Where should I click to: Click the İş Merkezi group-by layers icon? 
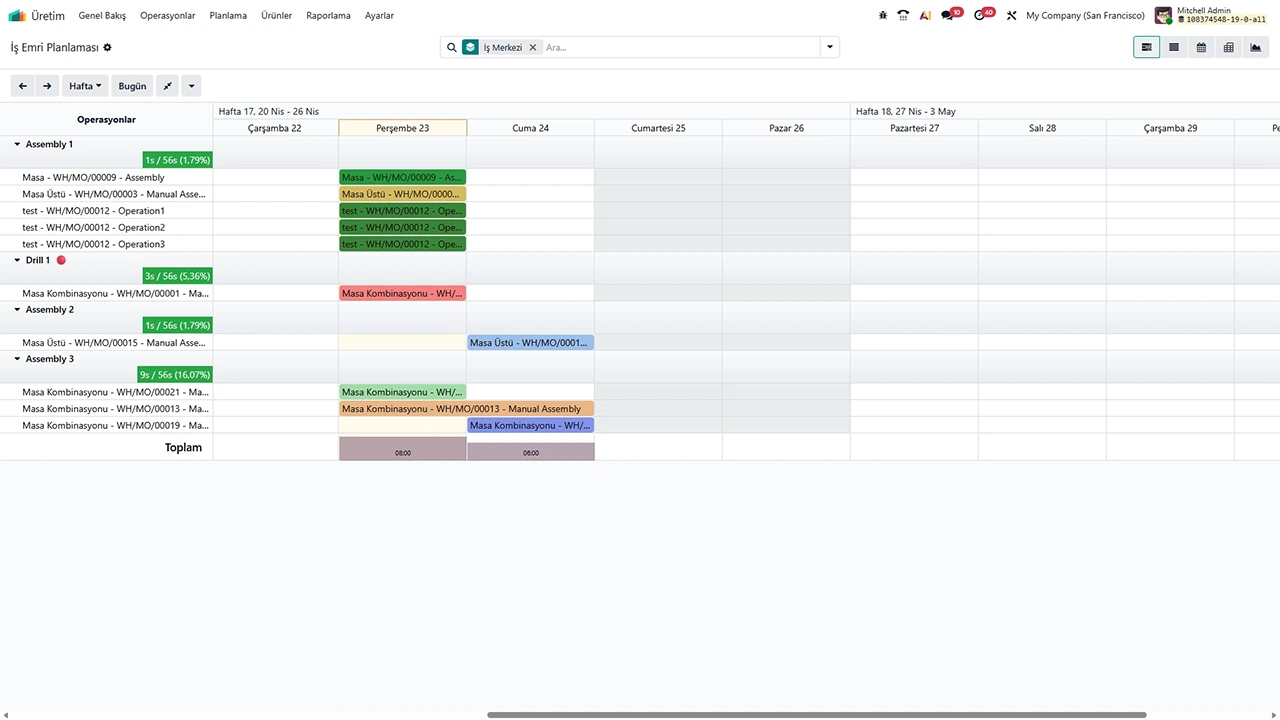[470, 47]
